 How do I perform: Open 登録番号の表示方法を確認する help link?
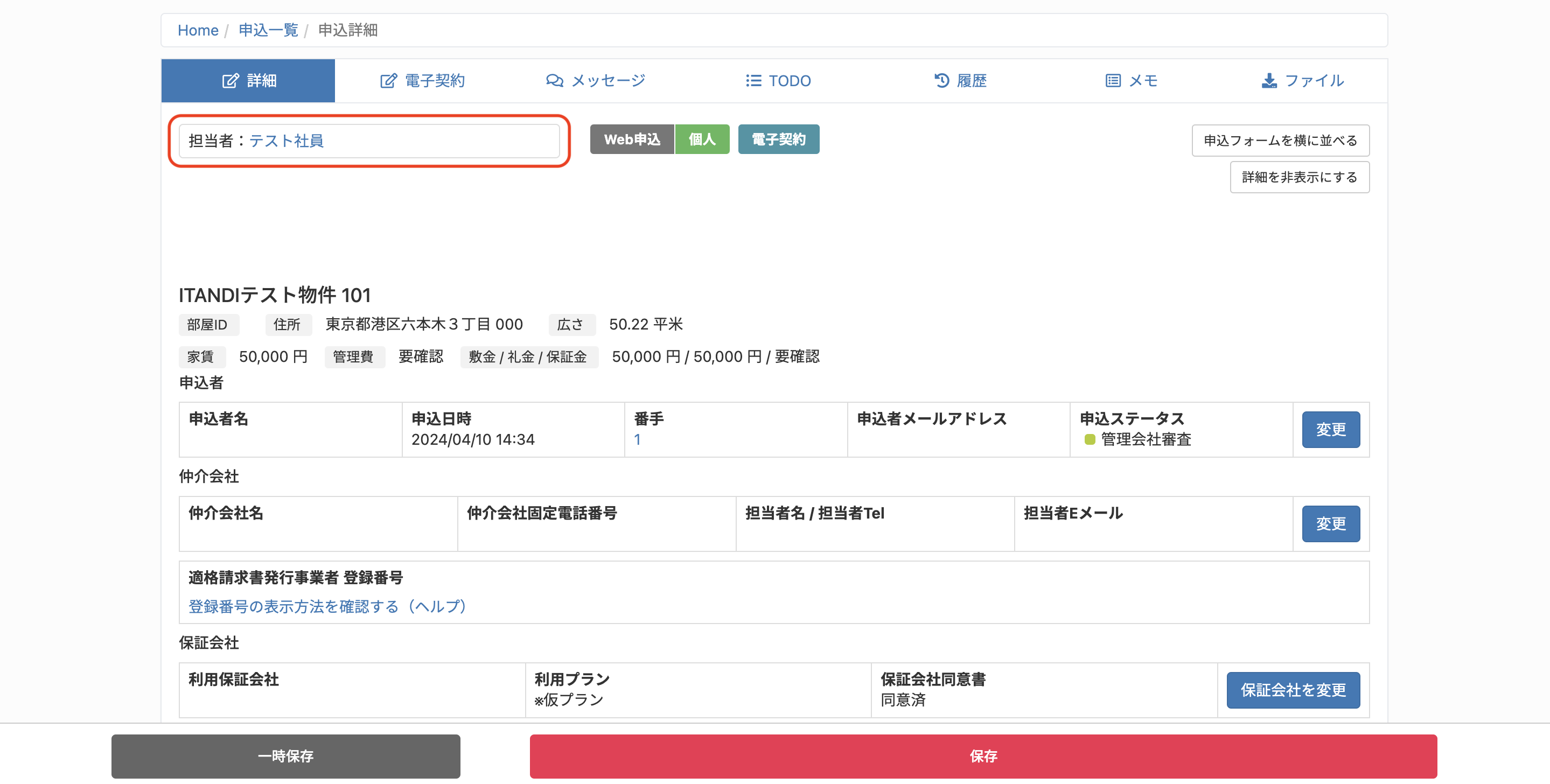point(327,606)
